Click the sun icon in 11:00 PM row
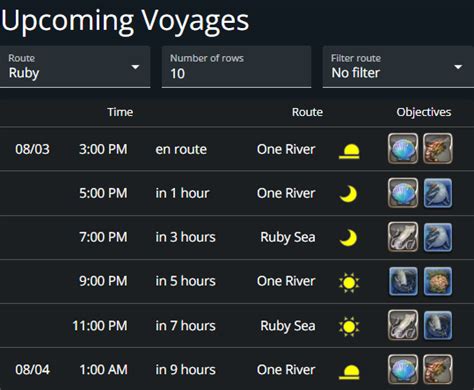The image size is (474, 390). 349,326
